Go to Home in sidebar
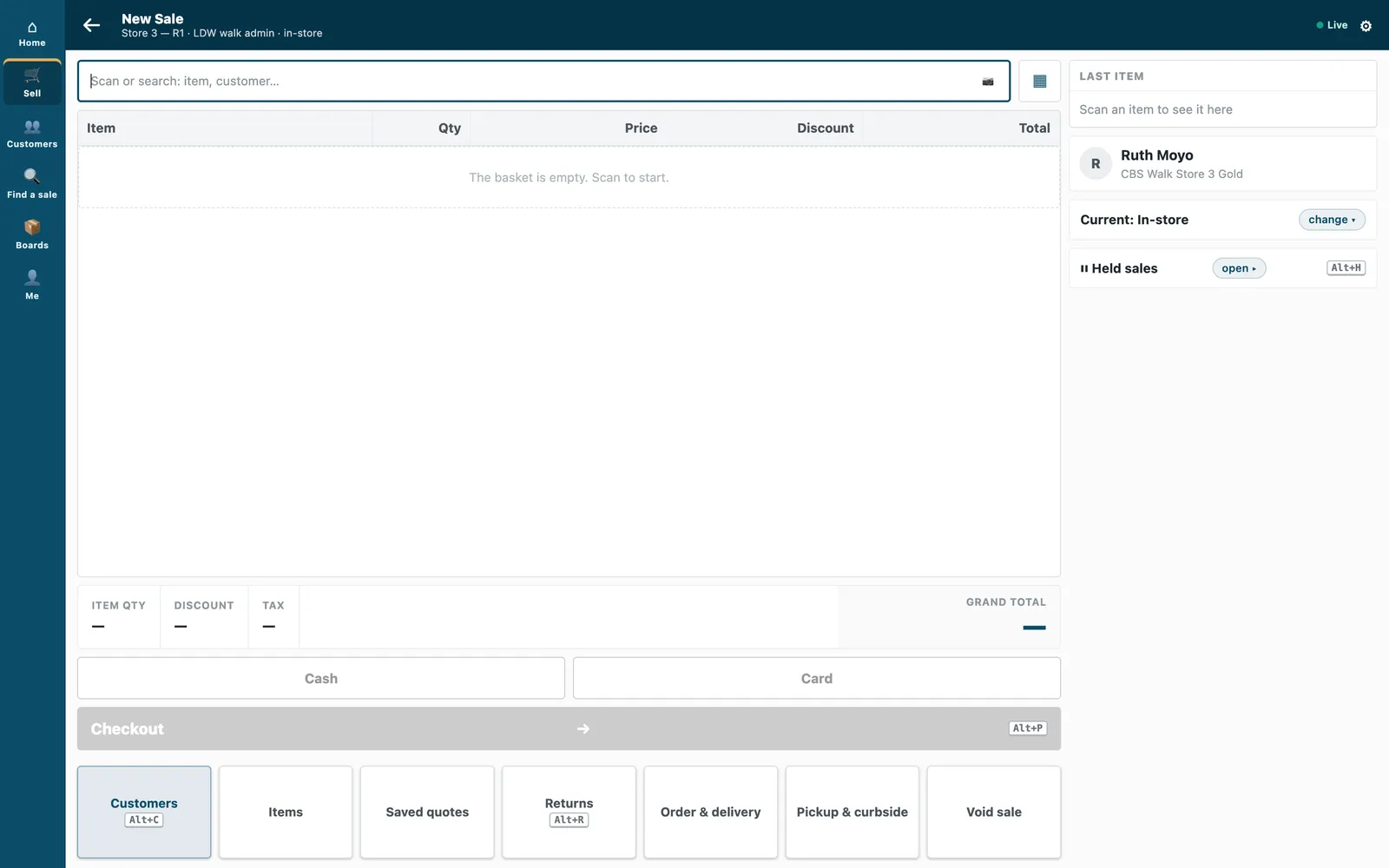The height and width of the screenshot is (868, 1389). coord(32,34)
